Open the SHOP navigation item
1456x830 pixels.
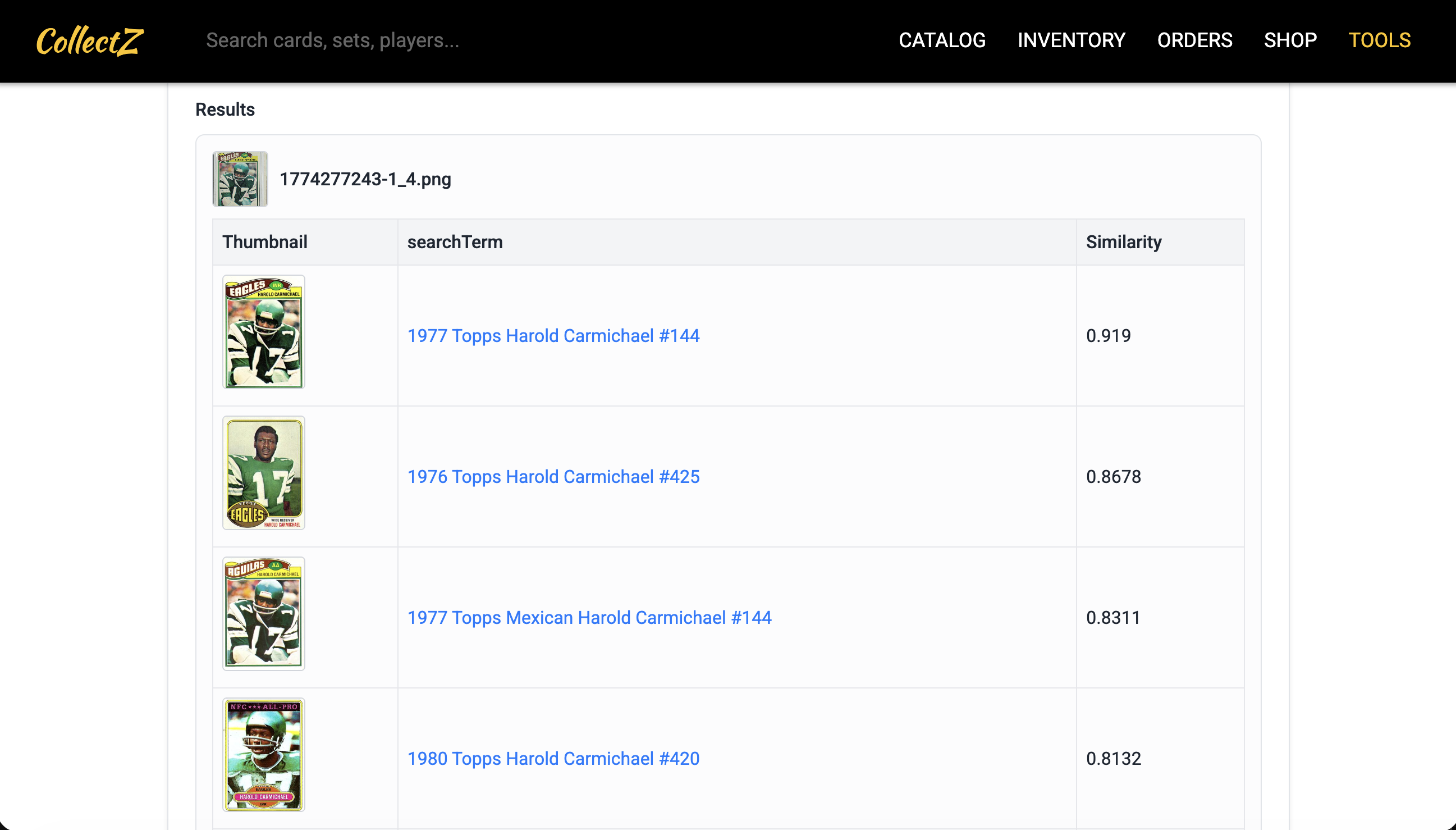[1289, 40]
